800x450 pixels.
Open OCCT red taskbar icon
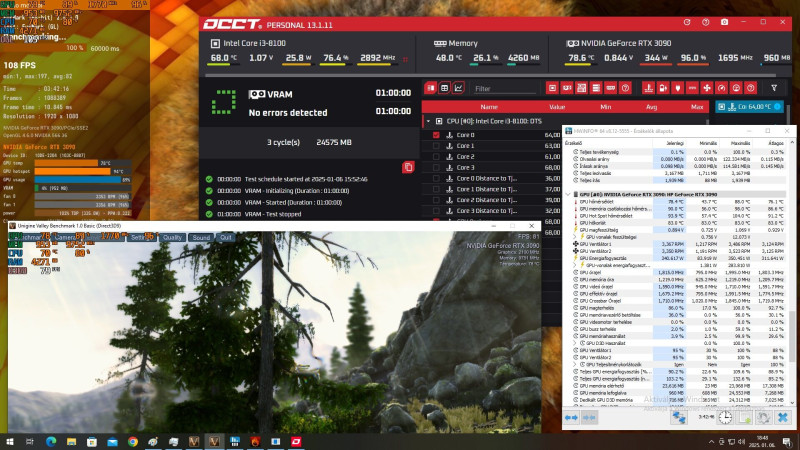(296, 441)
